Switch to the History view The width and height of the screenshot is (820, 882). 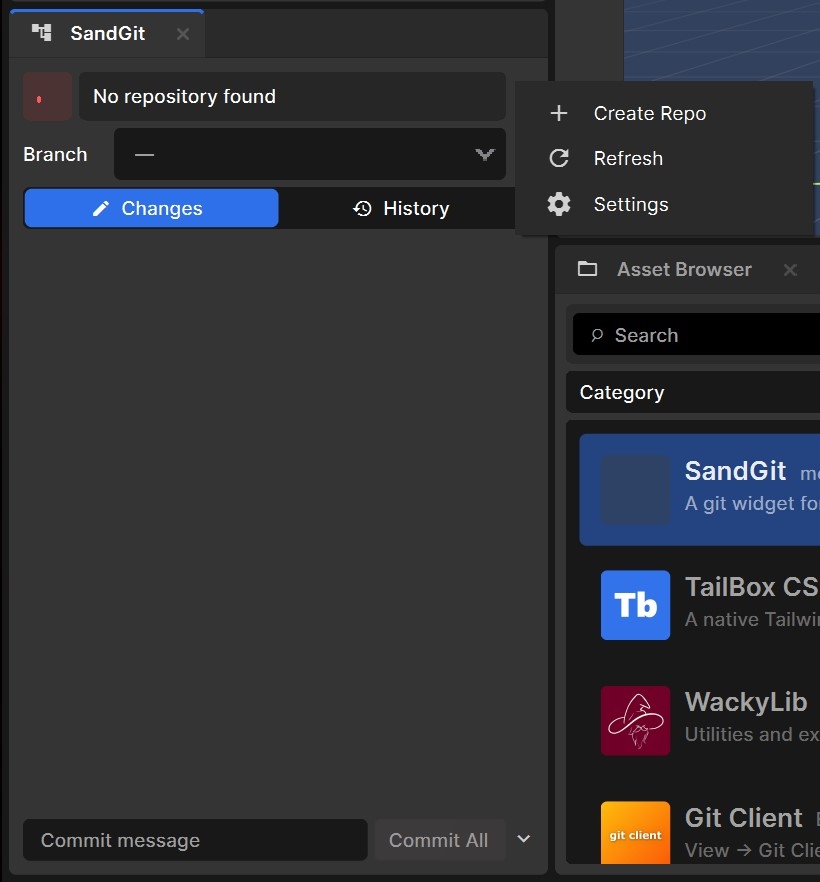click(x=401, y=208)
